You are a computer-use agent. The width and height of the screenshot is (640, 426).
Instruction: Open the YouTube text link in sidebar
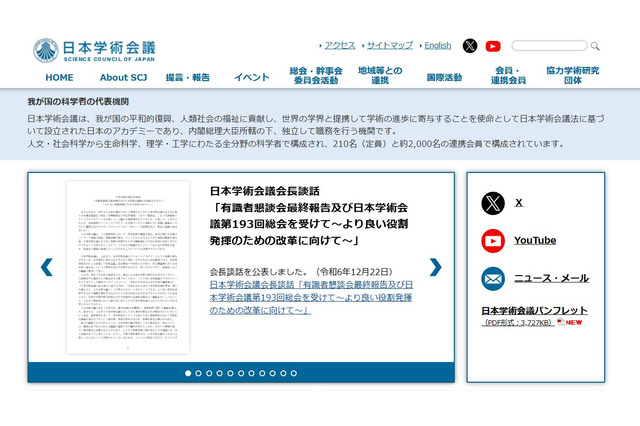point(535,240)
